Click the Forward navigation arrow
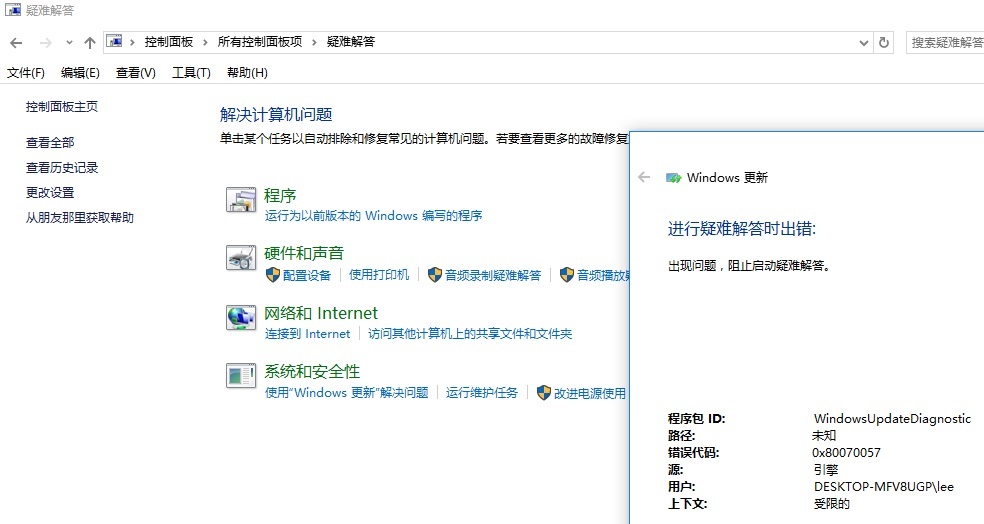The height and width of the screenshot is (524, 984). point(45,43)
